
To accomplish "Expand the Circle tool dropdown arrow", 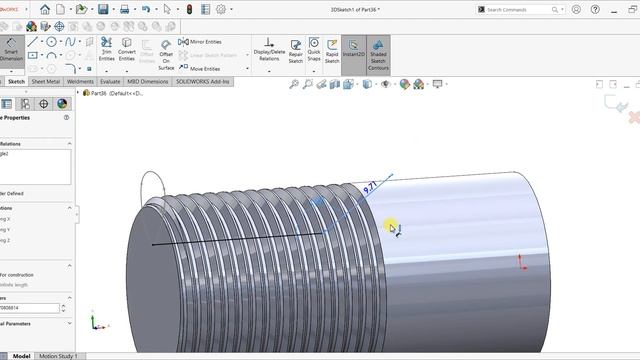I will [x=61, y=42].
